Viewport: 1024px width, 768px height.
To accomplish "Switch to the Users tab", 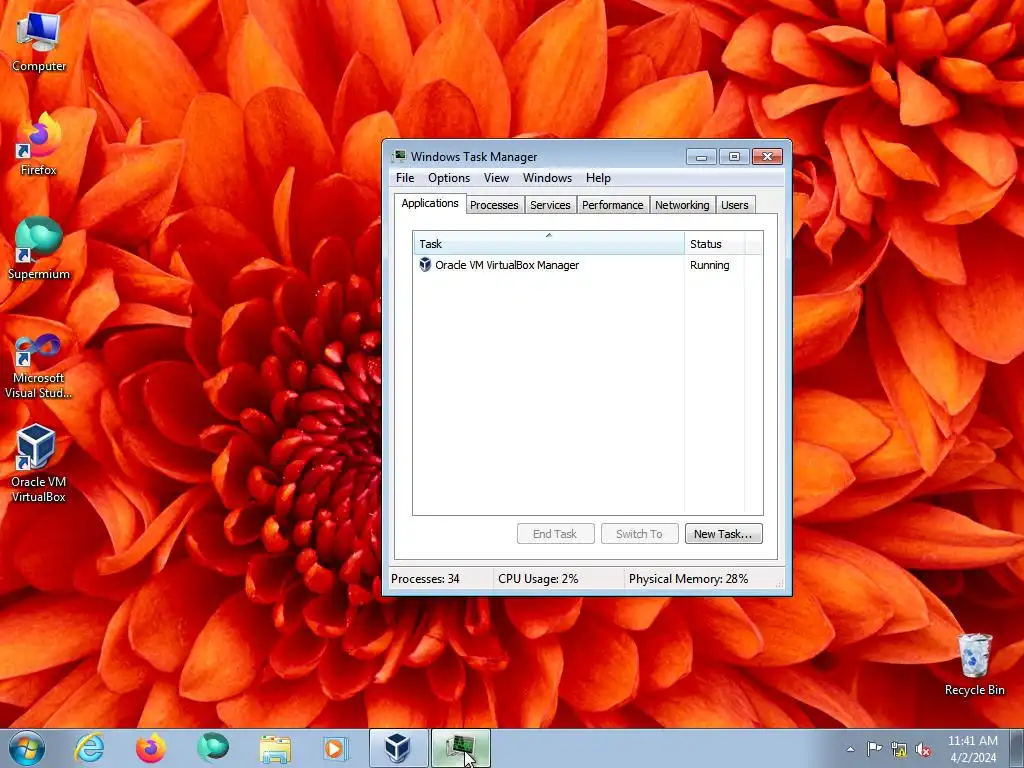I will click(x=735, y=205).
